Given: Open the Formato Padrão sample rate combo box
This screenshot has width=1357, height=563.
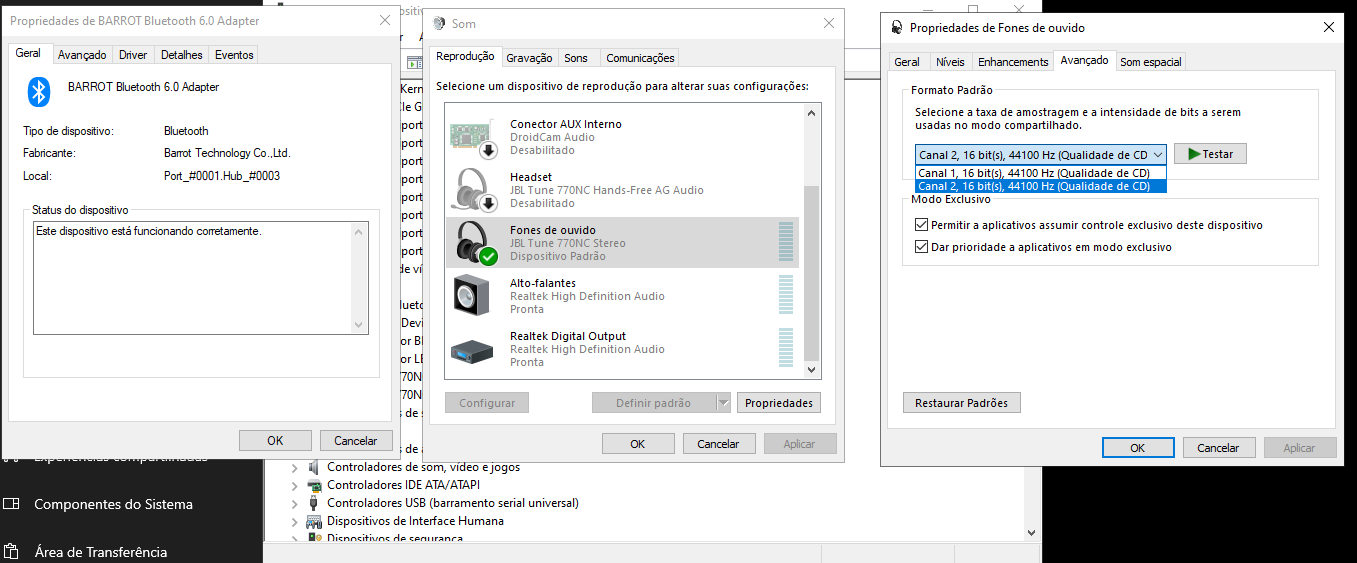Looking at the screenshot, I should (x=1041, y=154).
